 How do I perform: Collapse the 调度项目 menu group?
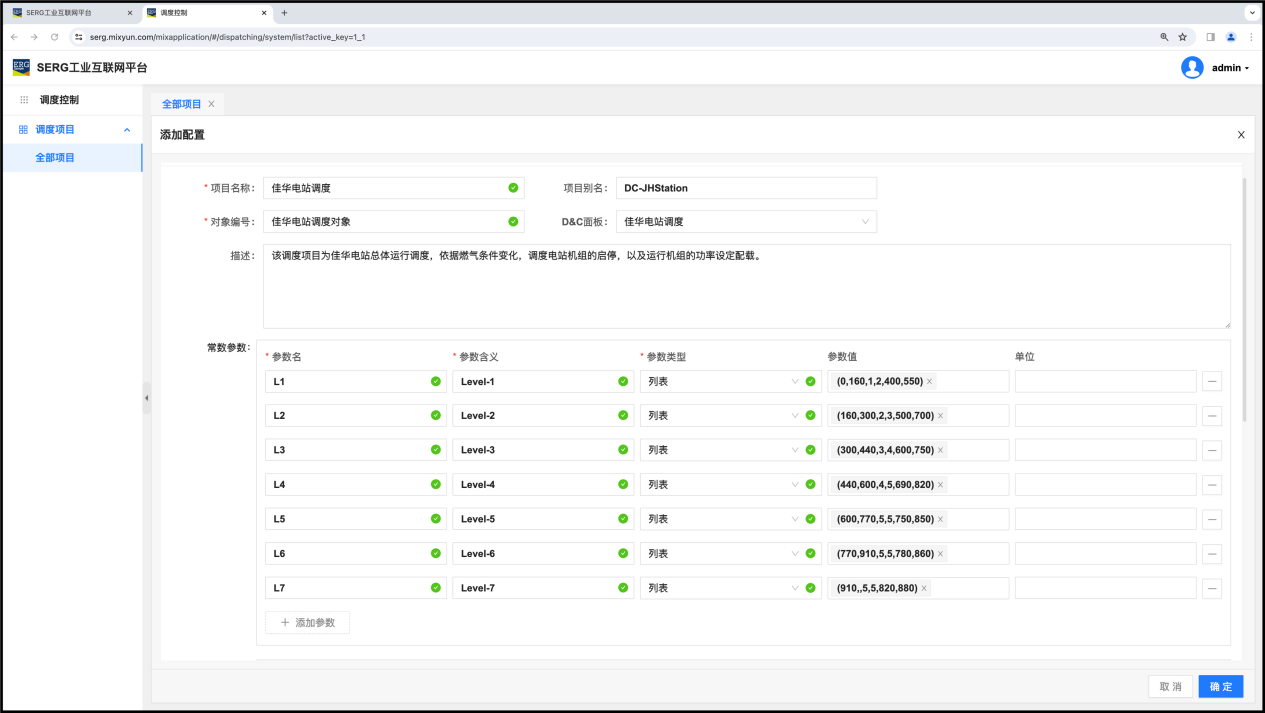point(127,130)
